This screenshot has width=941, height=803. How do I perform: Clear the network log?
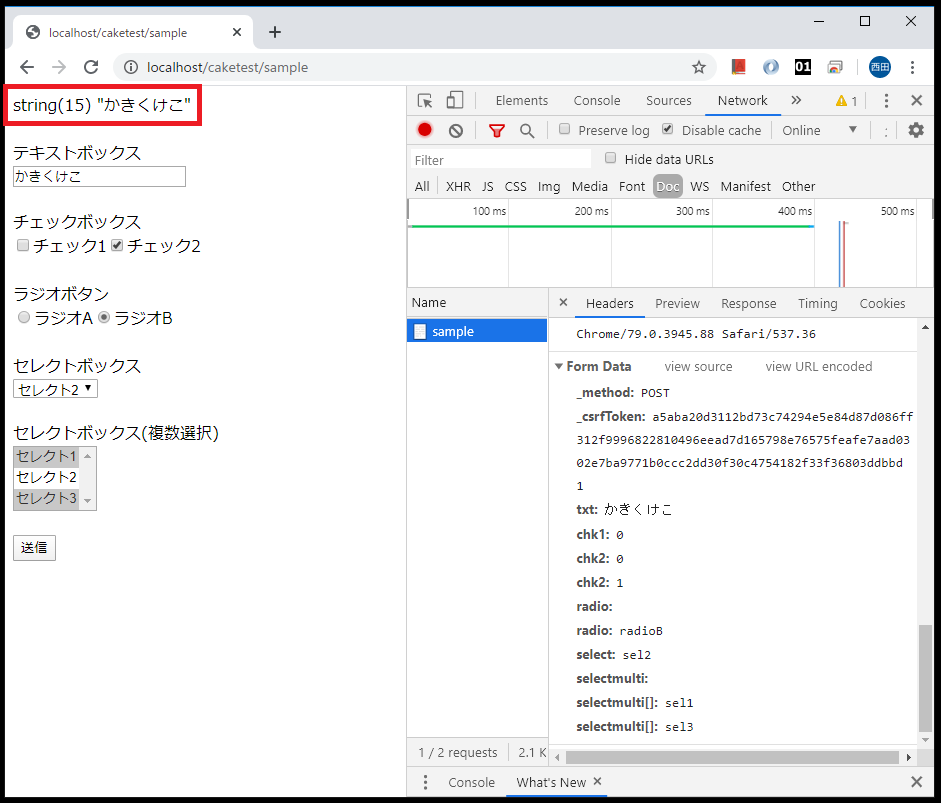click(456, 130)
